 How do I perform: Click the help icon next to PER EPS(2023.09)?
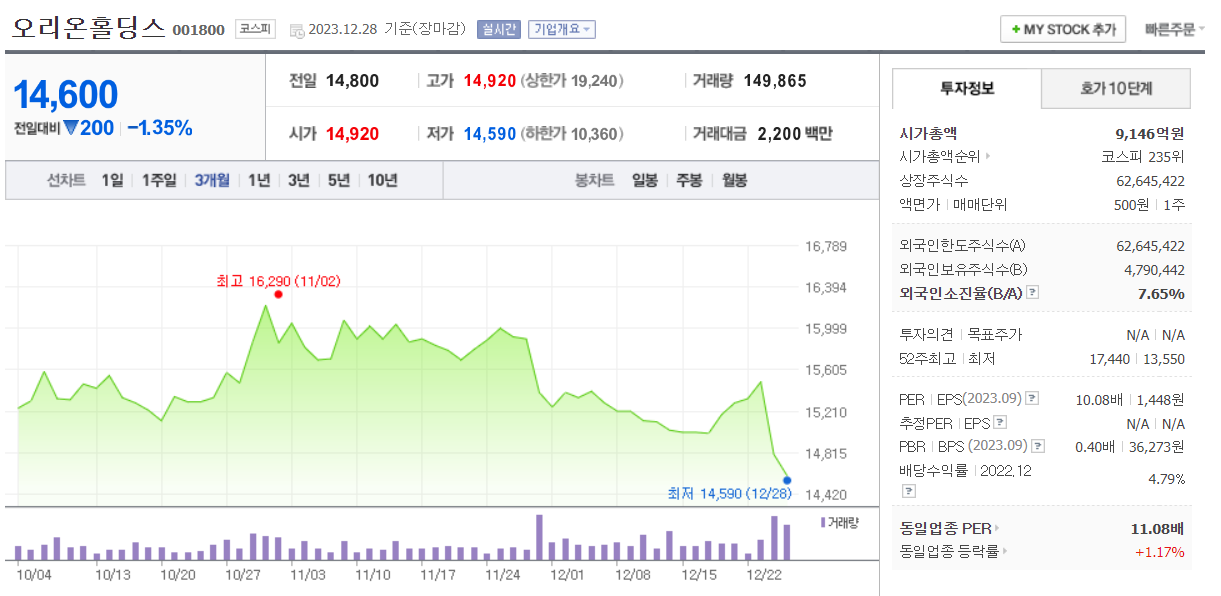(x=1033, y=398)
